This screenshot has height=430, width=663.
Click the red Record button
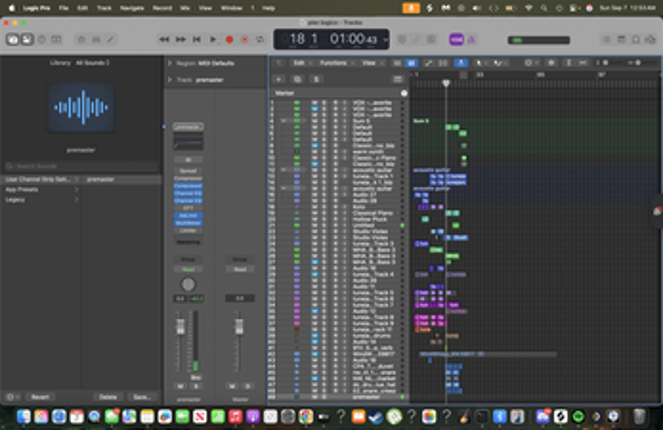(x=229, y=39)
